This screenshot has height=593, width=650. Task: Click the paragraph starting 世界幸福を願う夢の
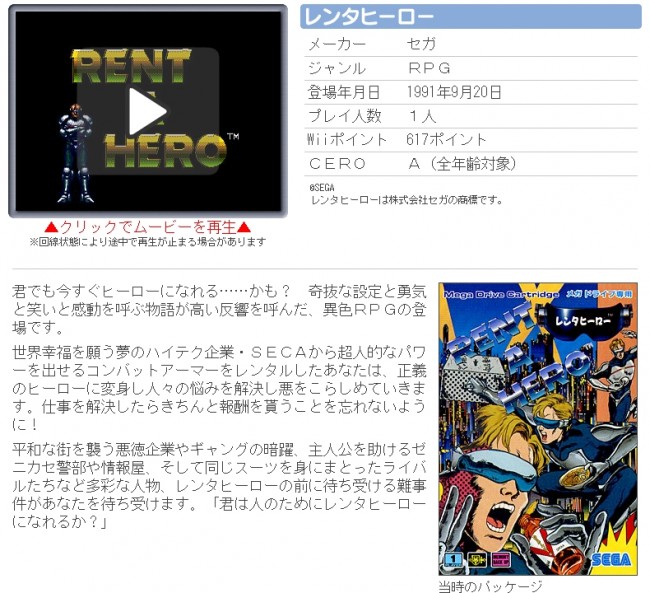[219, 388]
